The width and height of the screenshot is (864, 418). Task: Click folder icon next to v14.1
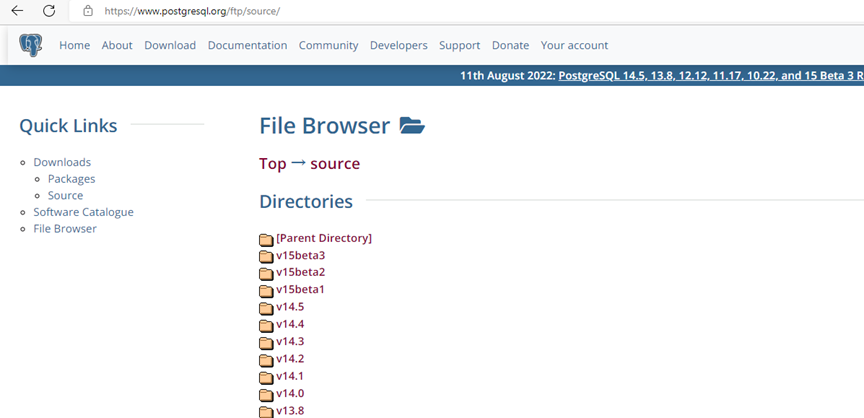click(x=266, y=377)
